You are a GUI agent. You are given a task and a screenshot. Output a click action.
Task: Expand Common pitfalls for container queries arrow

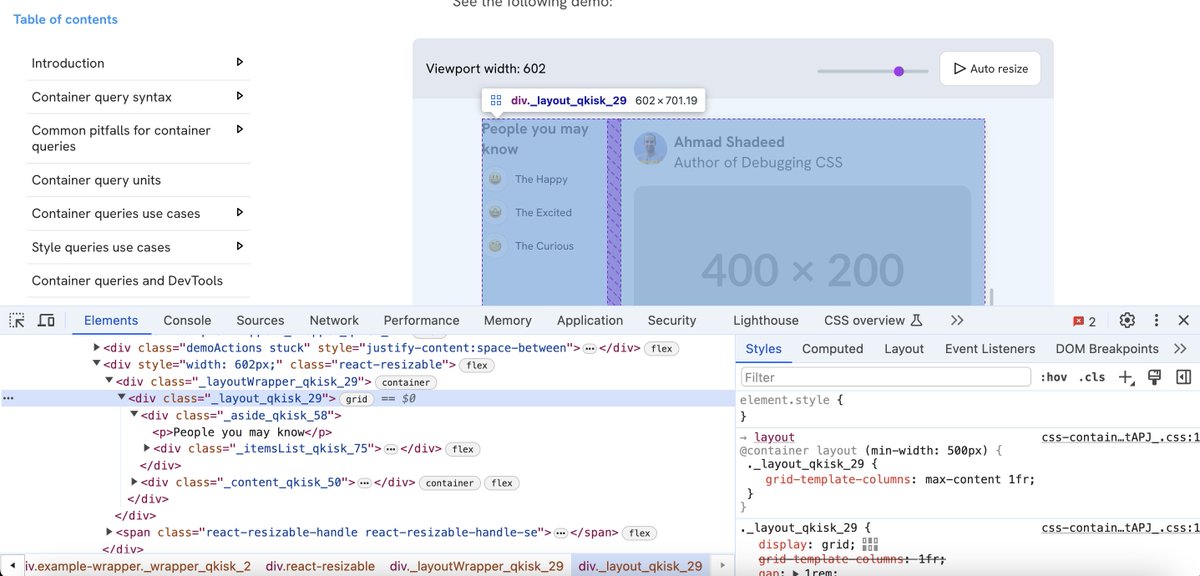point(239,129)
